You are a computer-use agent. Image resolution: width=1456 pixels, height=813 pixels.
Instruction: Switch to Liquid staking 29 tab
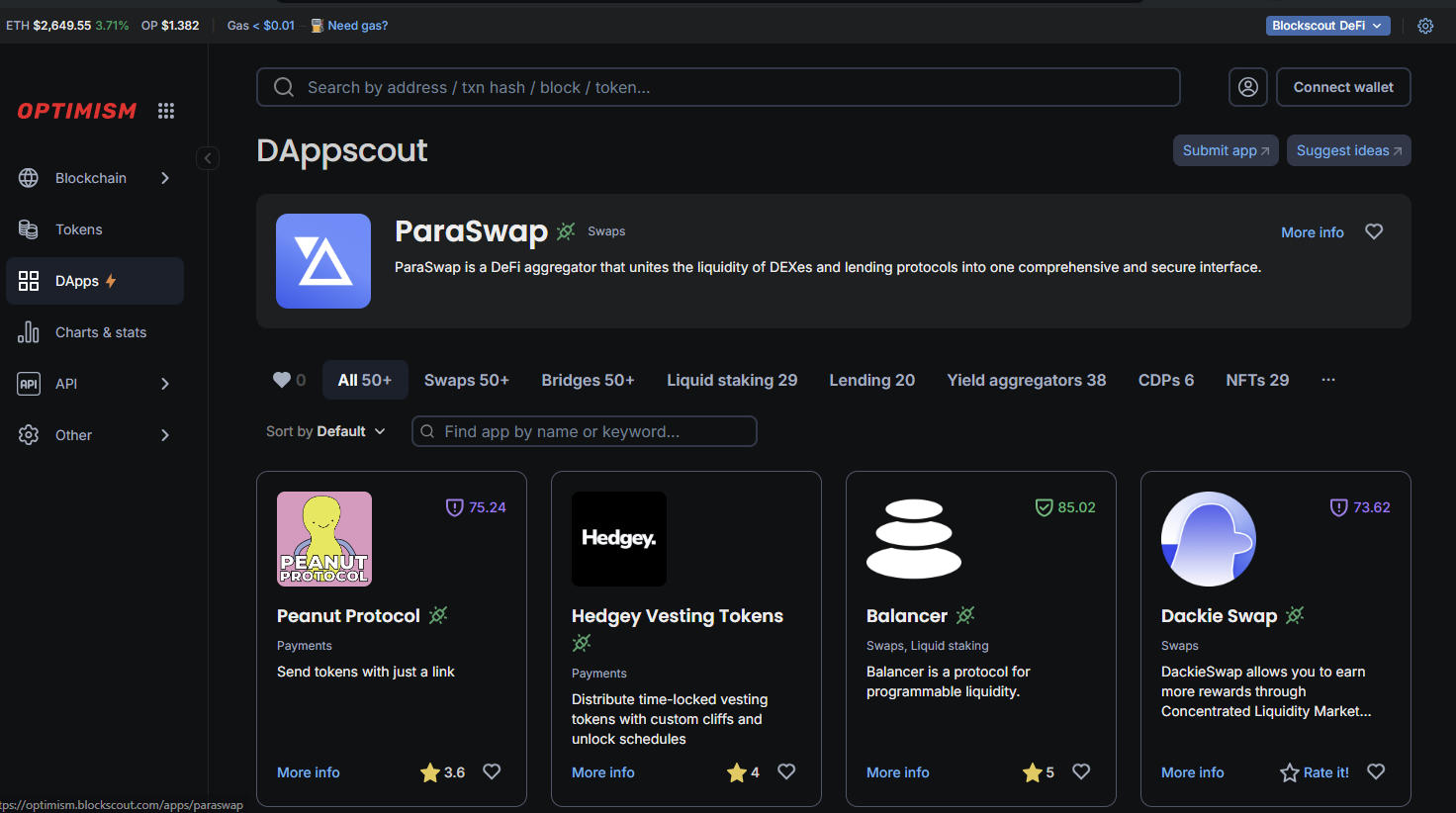732,380
